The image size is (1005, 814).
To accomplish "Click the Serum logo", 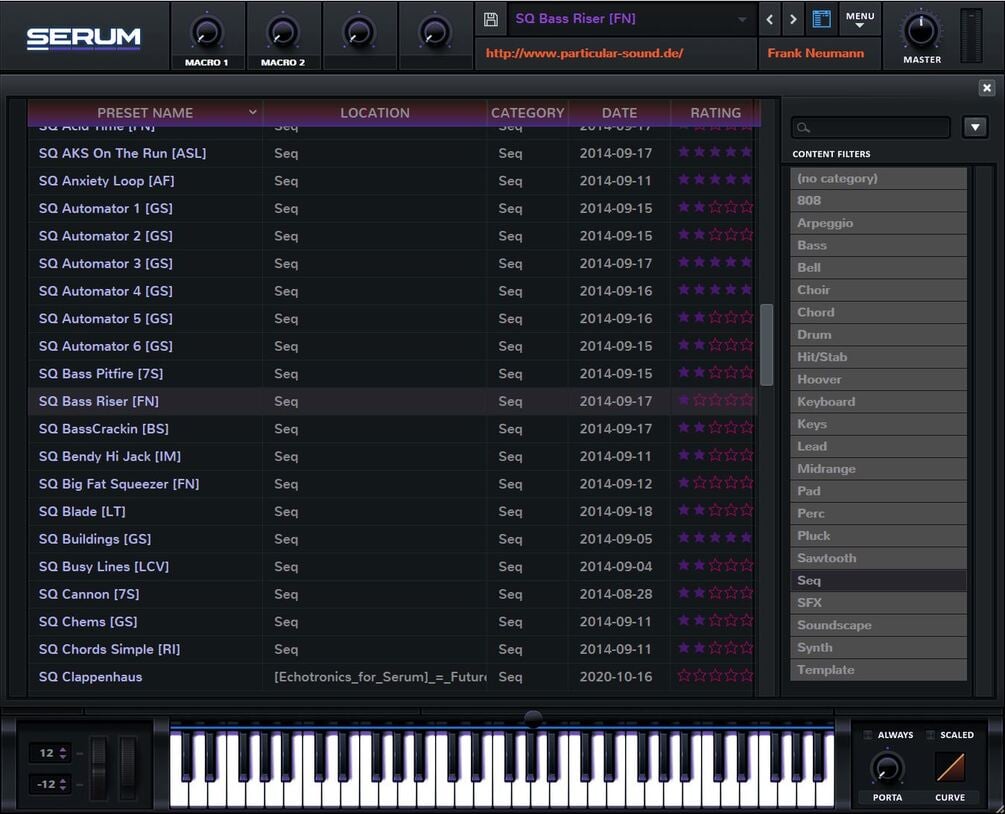I will 83,38.
